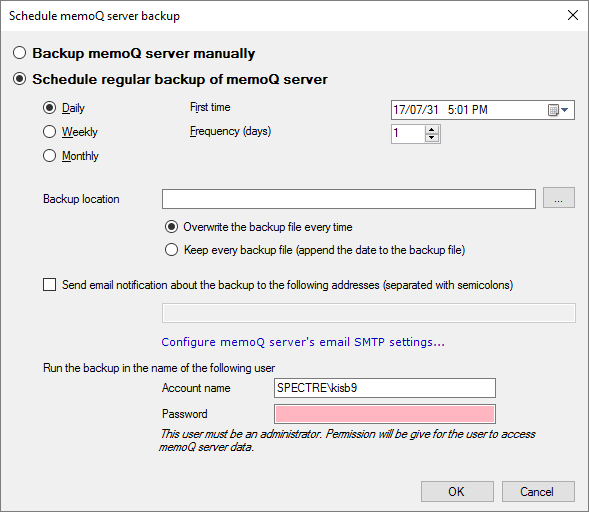Select Backup memoQ server manually option

click(20, 53)
